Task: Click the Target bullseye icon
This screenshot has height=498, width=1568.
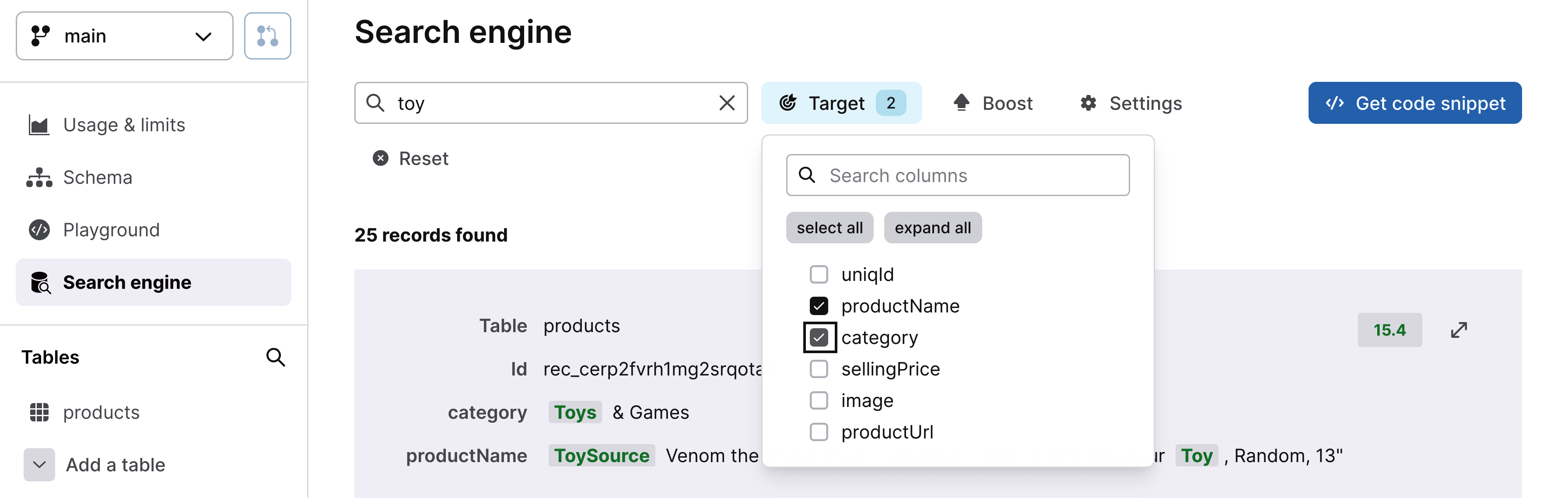Action: coord(787,103)
